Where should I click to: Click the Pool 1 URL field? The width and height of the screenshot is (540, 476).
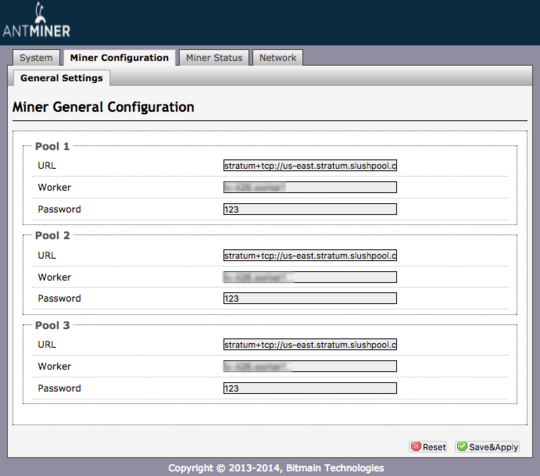[310, 165]
